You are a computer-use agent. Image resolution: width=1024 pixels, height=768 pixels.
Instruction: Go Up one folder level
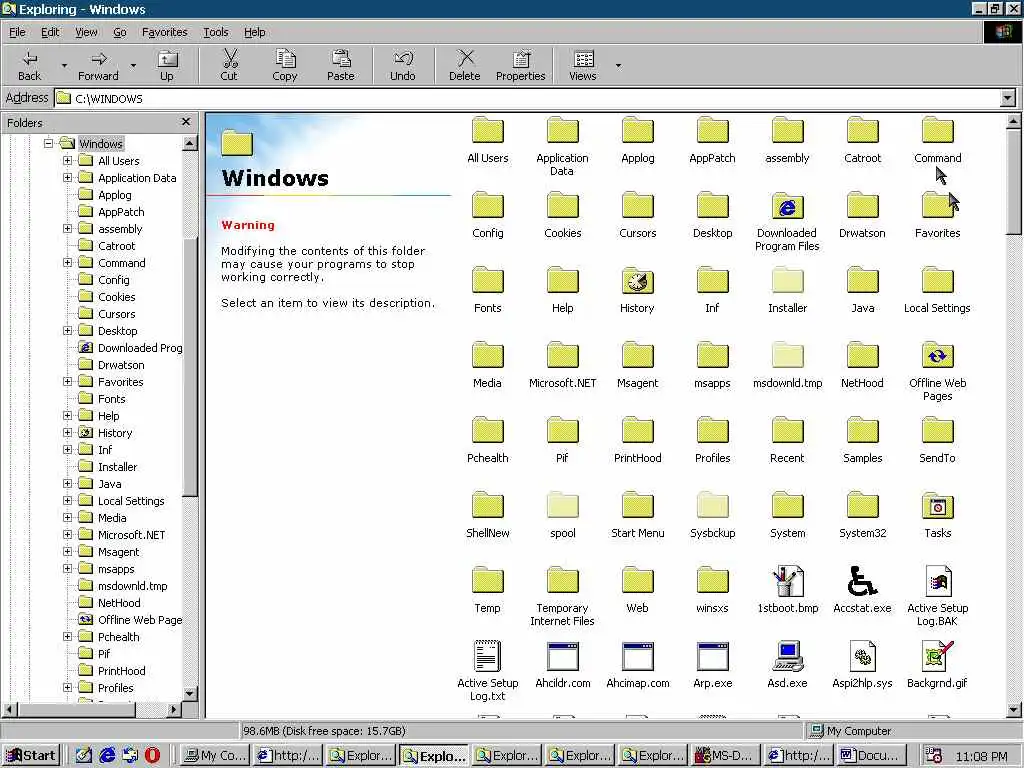(167, 65)
